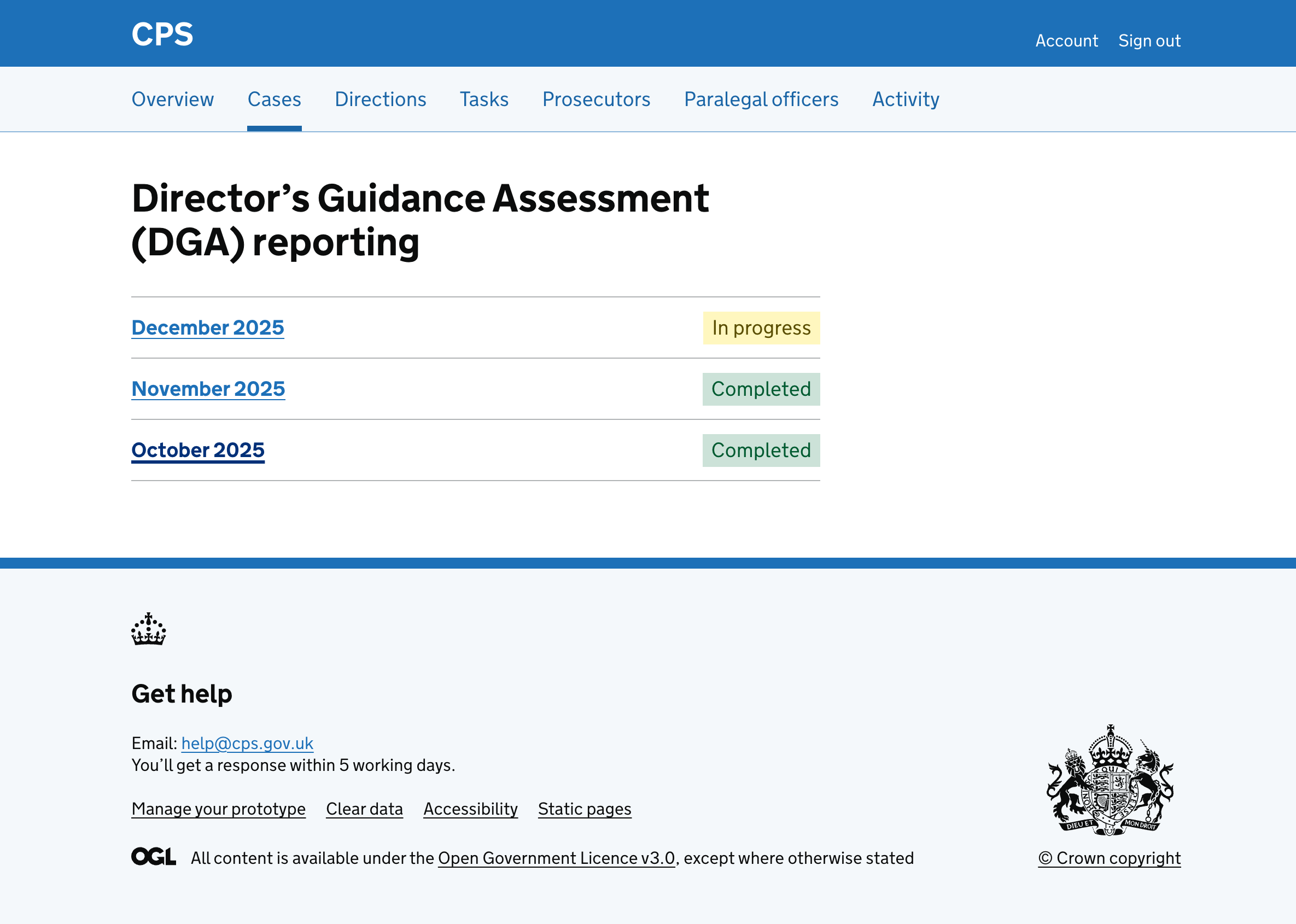Clear the prototype data
1296x924 pixels.
point(364,809)
